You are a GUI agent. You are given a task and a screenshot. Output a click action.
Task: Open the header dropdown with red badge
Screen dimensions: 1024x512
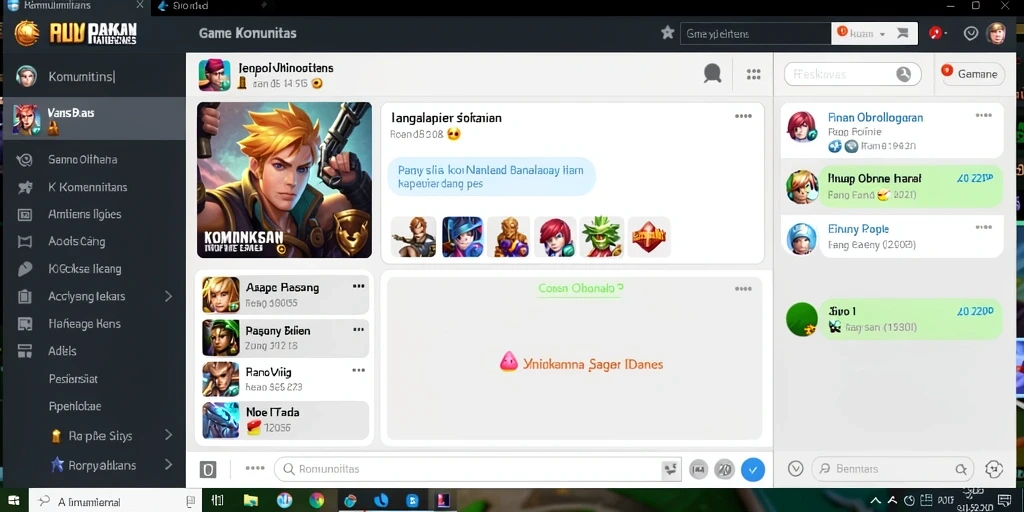pyautogui.click(x=863, y=33)
